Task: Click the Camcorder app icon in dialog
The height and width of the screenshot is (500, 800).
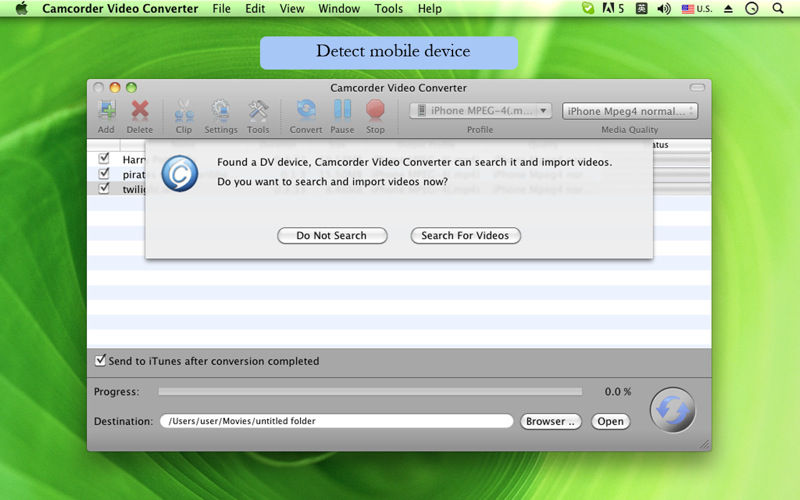Action: 180,174
